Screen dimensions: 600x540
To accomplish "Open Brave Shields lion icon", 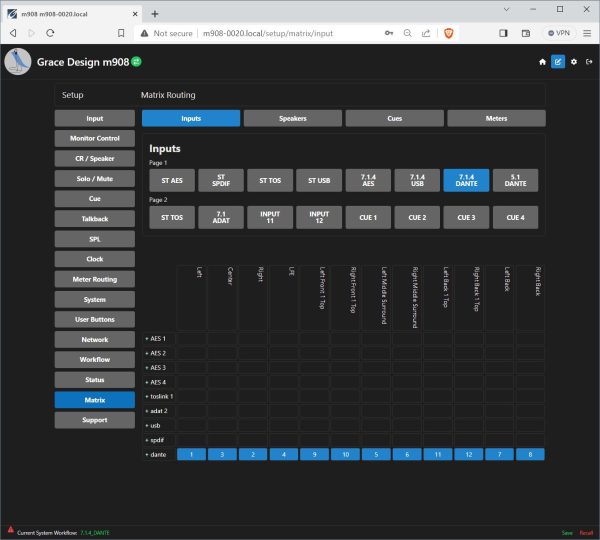I will pyautogui.click(x=445, y=33).
